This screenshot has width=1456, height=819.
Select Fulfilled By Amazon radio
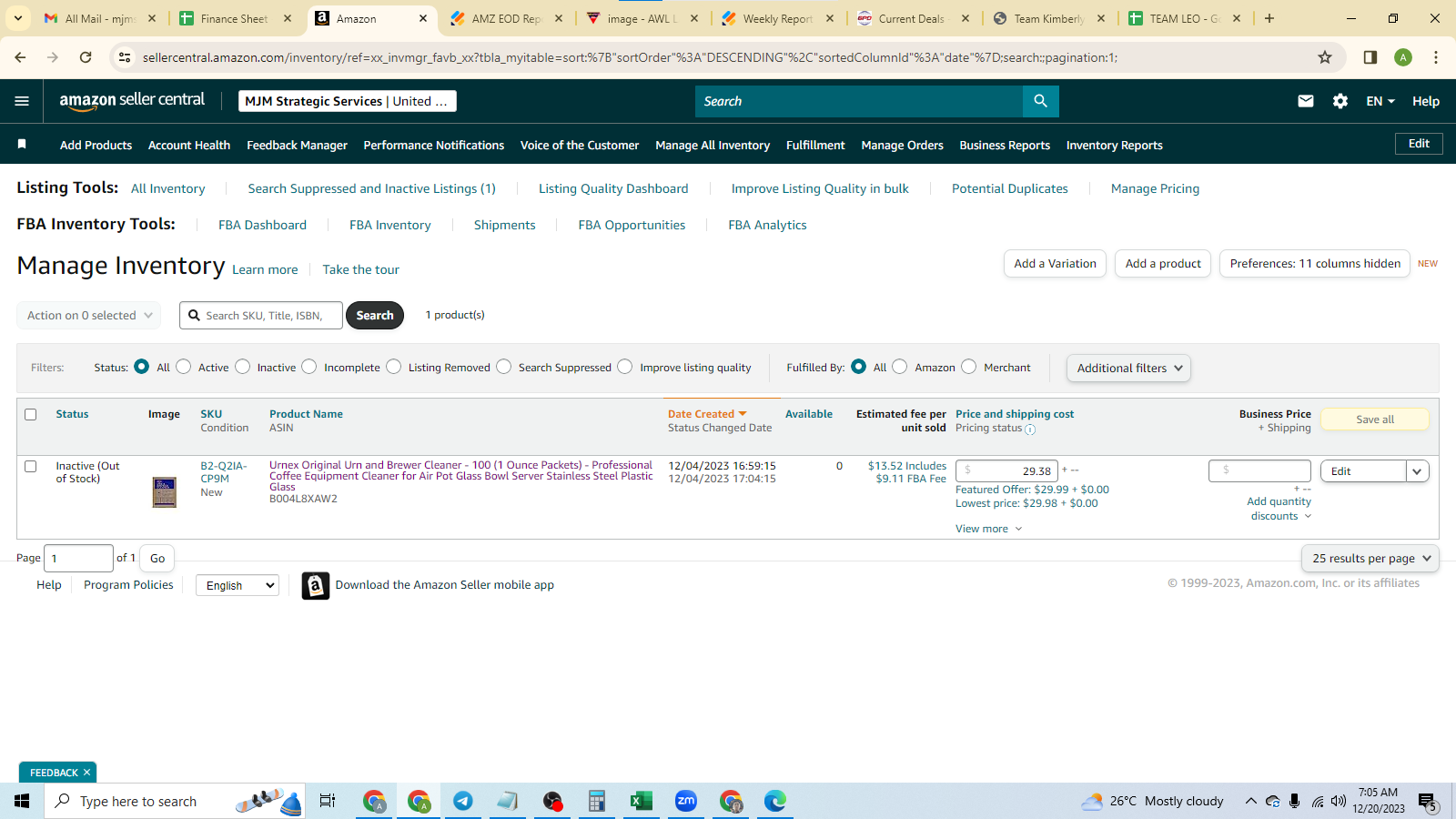point(900,367)
